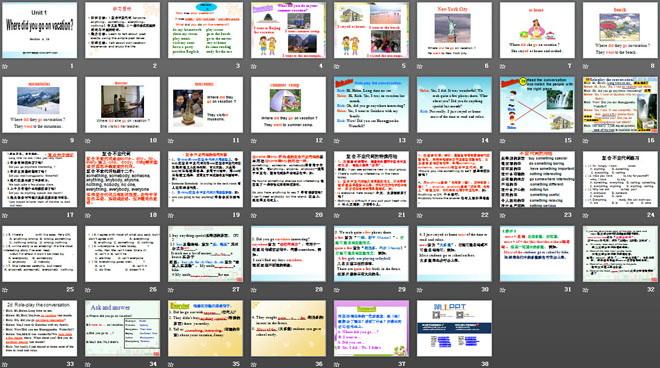Viewport: 660px width, 368px height.
Task: Select slide 5 stayed at home thumbnail
Action: tap(371, 30)
